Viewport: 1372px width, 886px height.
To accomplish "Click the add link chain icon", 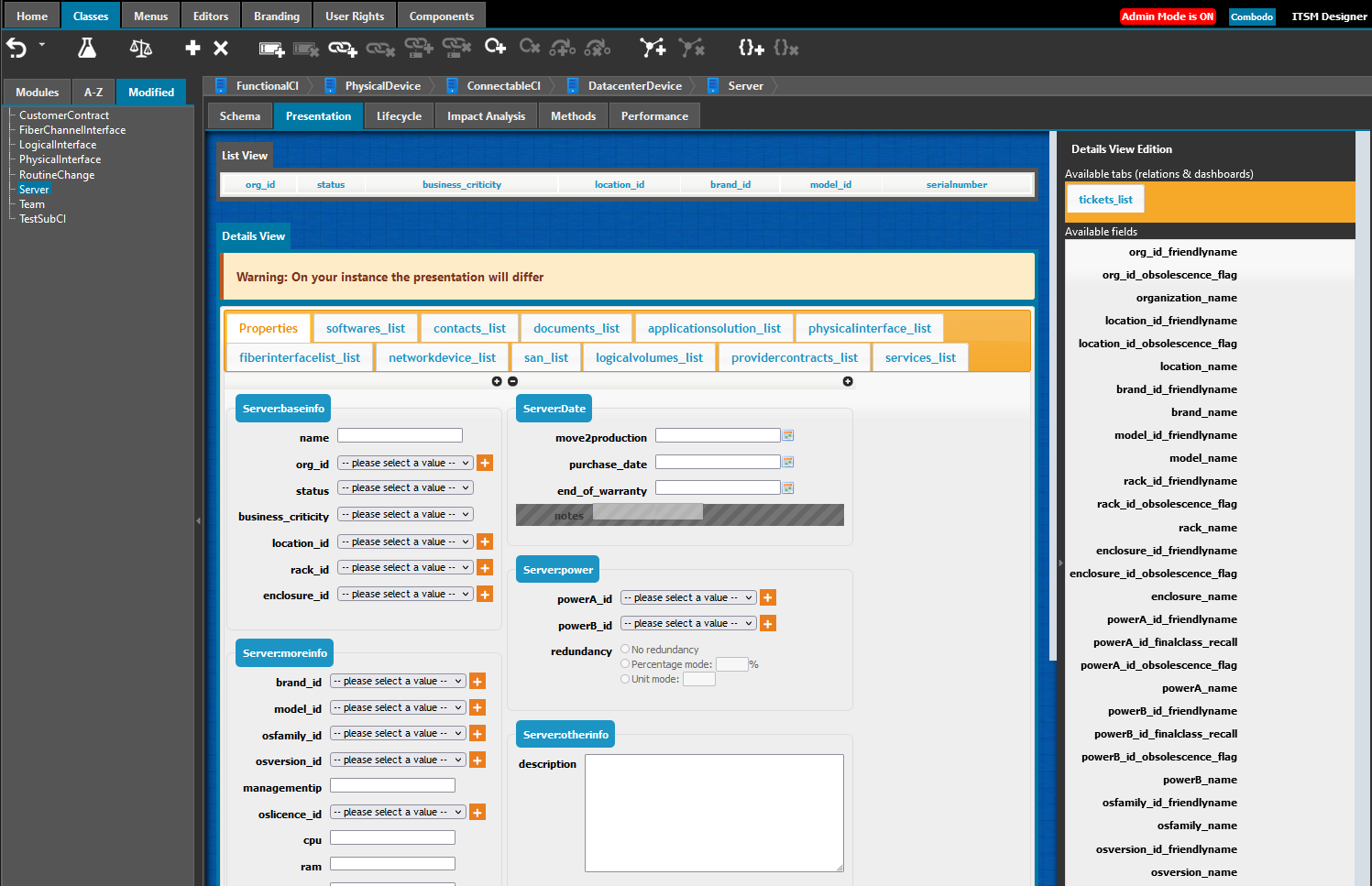I will 342,48.
